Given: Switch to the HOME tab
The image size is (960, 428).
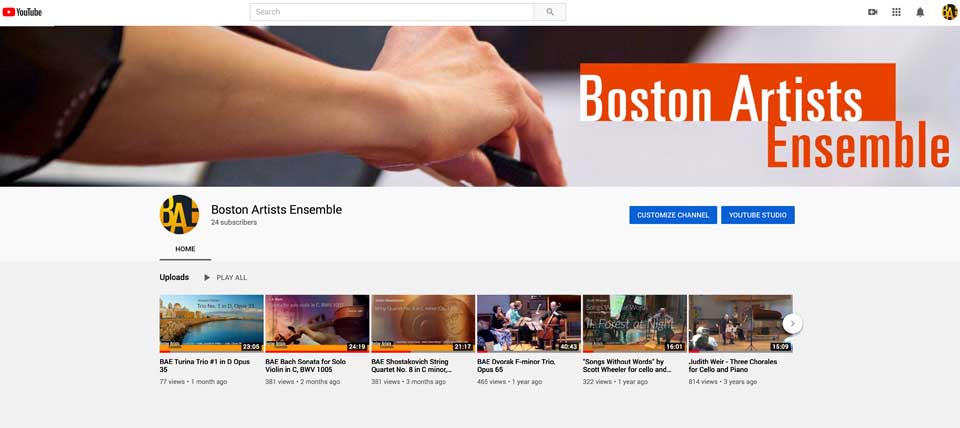Looking at the screenshot, I should (185, 249).
